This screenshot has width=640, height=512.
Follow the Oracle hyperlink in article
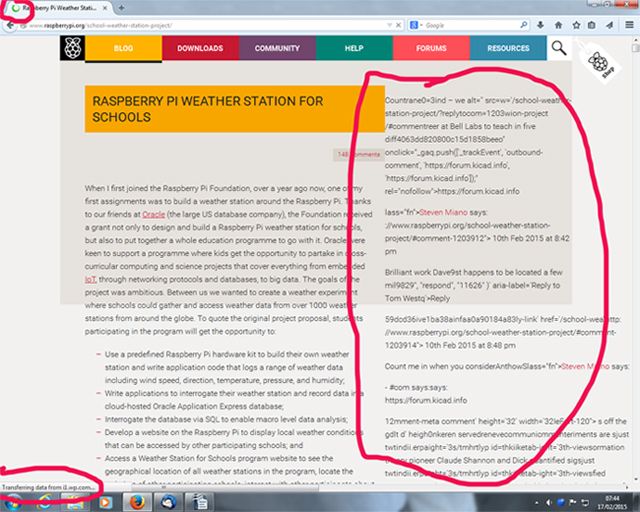click(x=152, y=213)
